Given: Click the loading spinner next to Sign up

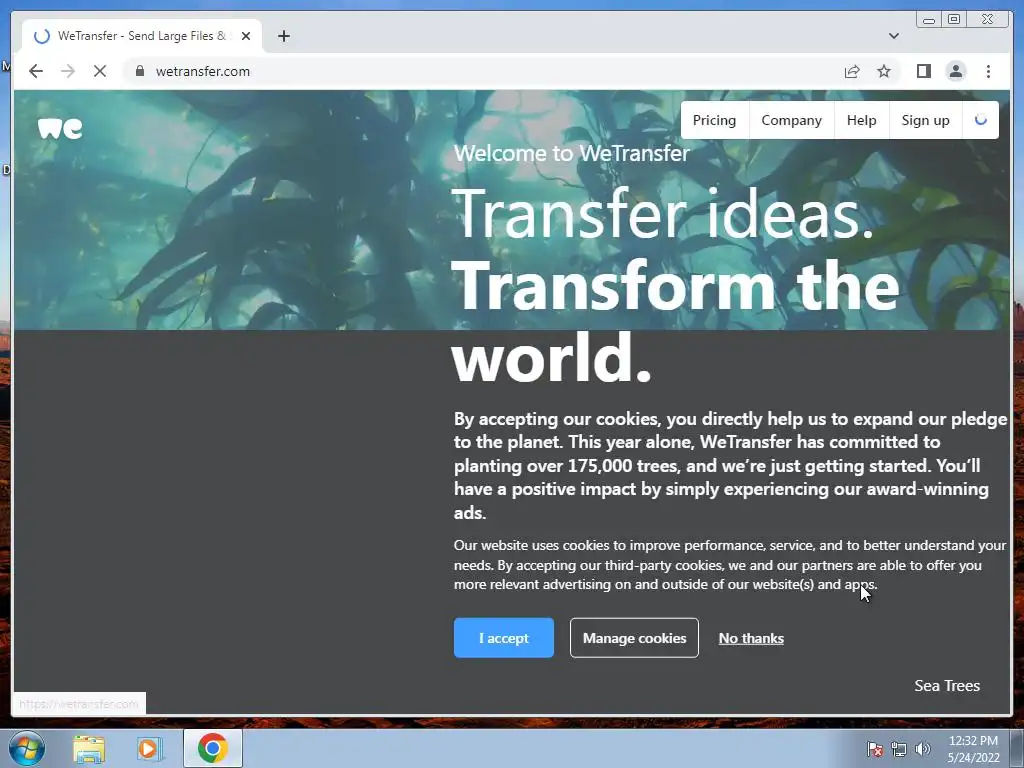Looking at the screenshot, I should (x=980, y=120).
